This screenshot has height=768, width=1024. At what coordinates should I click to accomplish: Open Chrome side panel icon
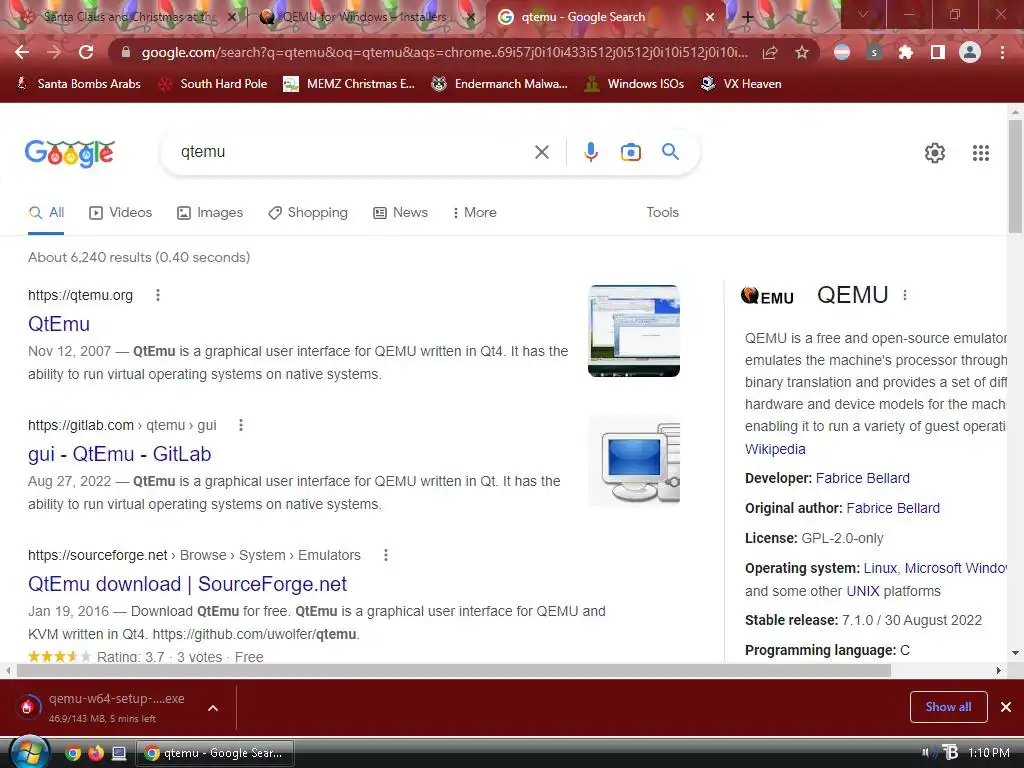[x=938, y=52]
